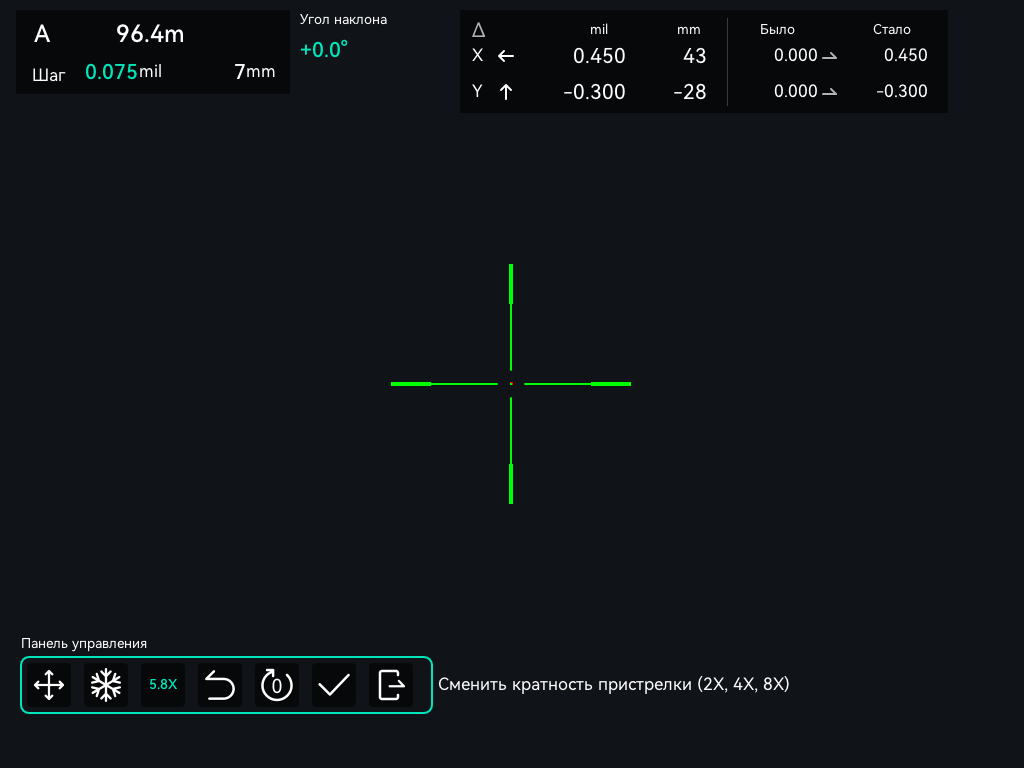Screen dimensions: 1024x768
Task: Click the Стало value 0.450
Action: (x=906, y=56)
